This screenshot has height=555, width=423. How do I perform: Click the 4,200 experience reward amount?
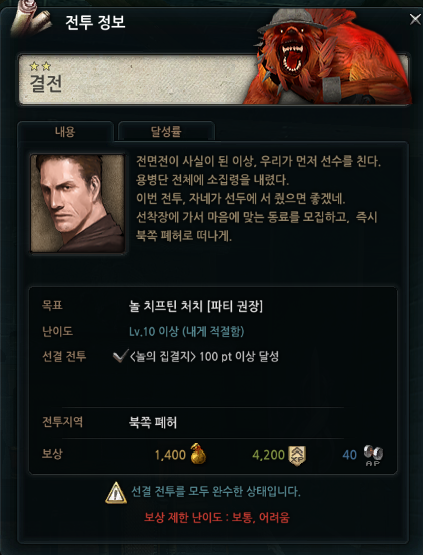coord(269,454)
